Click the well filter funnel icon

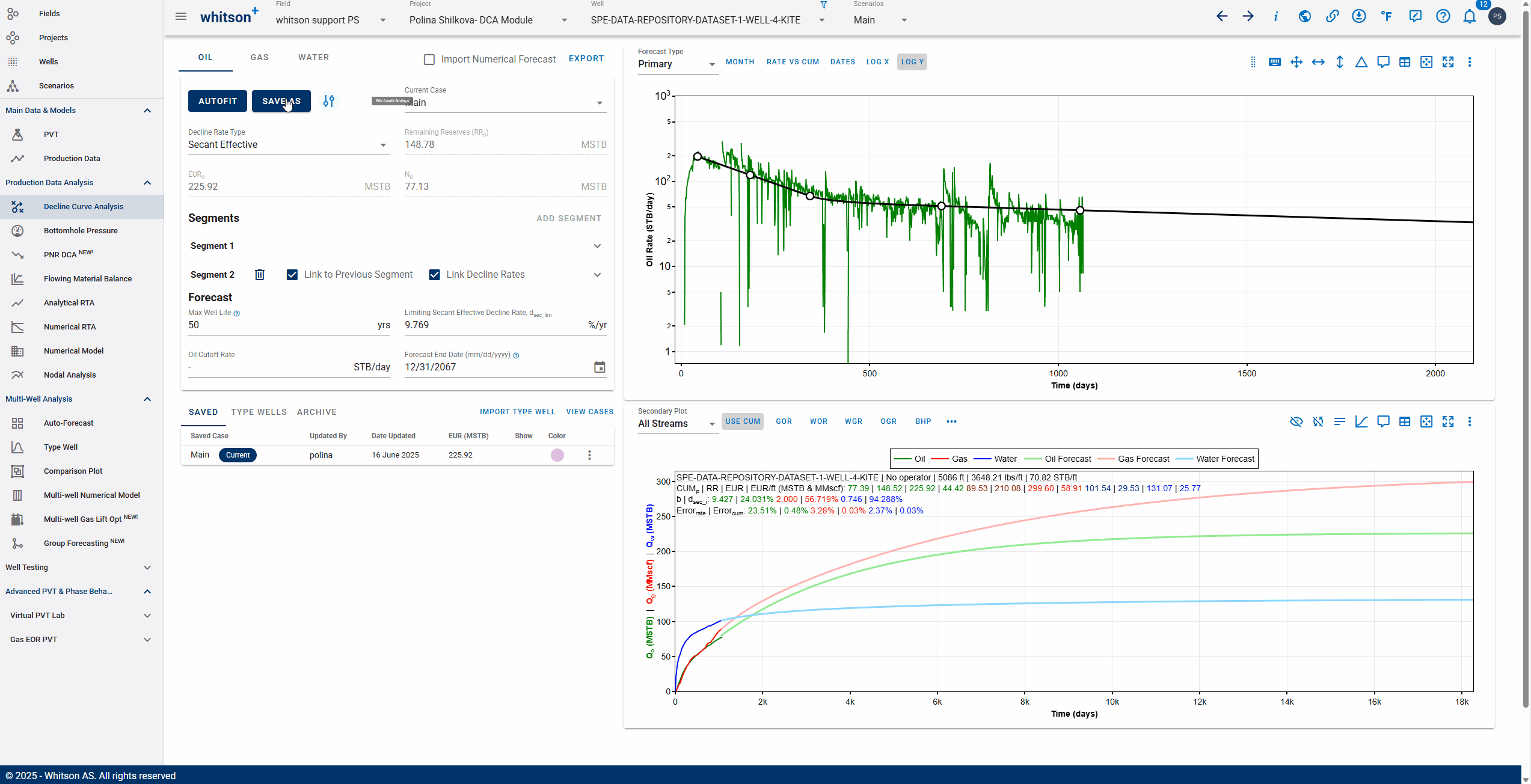(824, 5)
